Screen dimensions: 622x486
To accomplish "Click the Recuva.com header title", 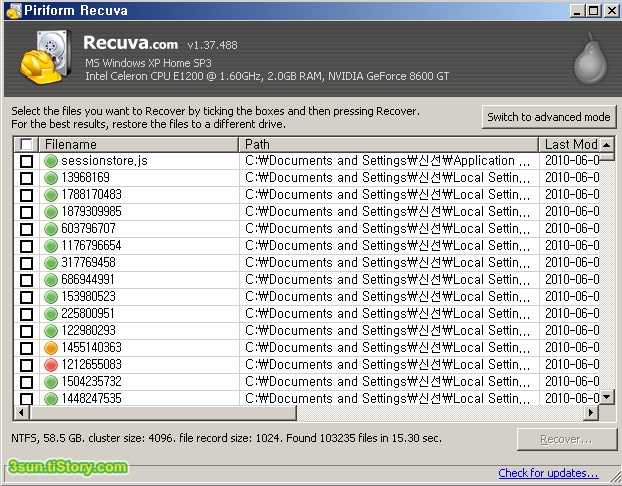I will [131, 43].
